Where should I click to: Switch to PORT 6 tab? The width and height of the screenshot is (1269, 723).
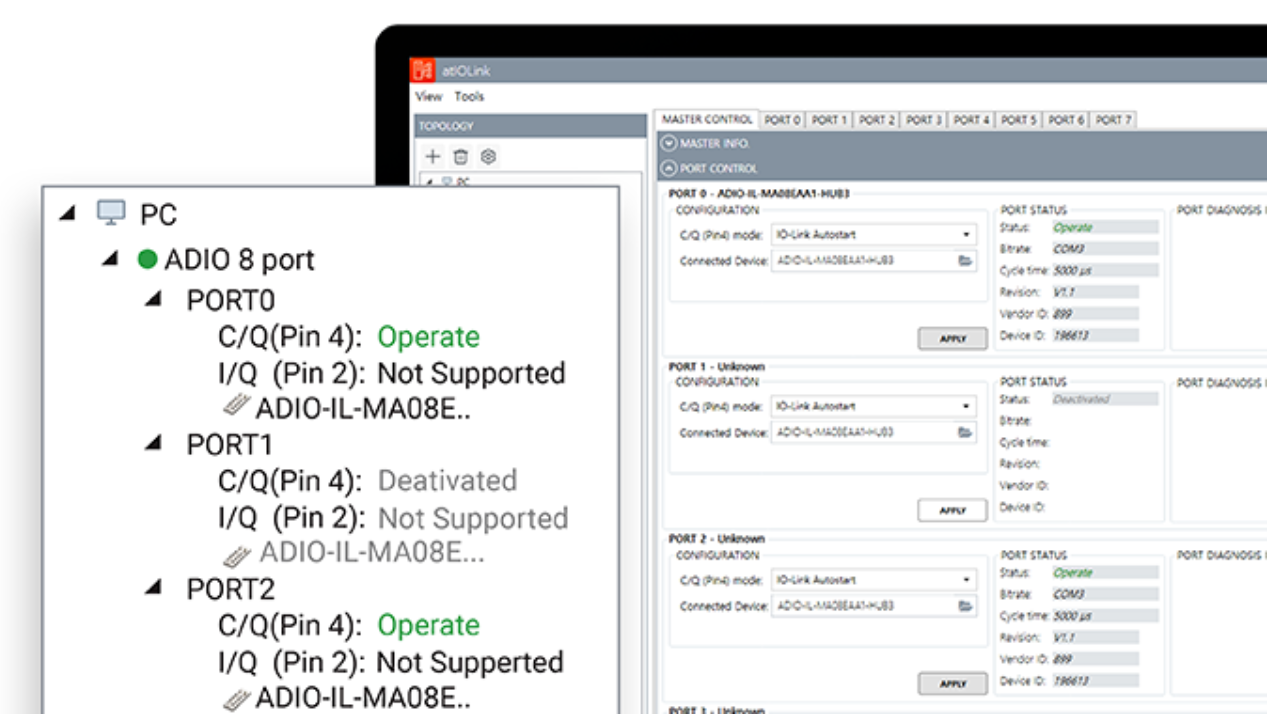point(1066,119)
